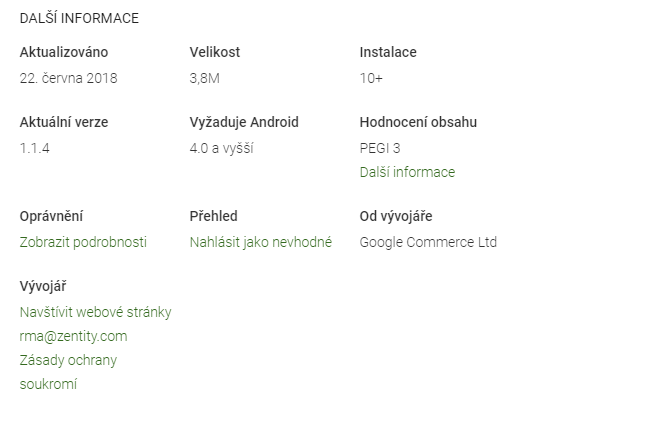670x422 pixels.
Task: Click the Instalace label
Action: [388, 52]
